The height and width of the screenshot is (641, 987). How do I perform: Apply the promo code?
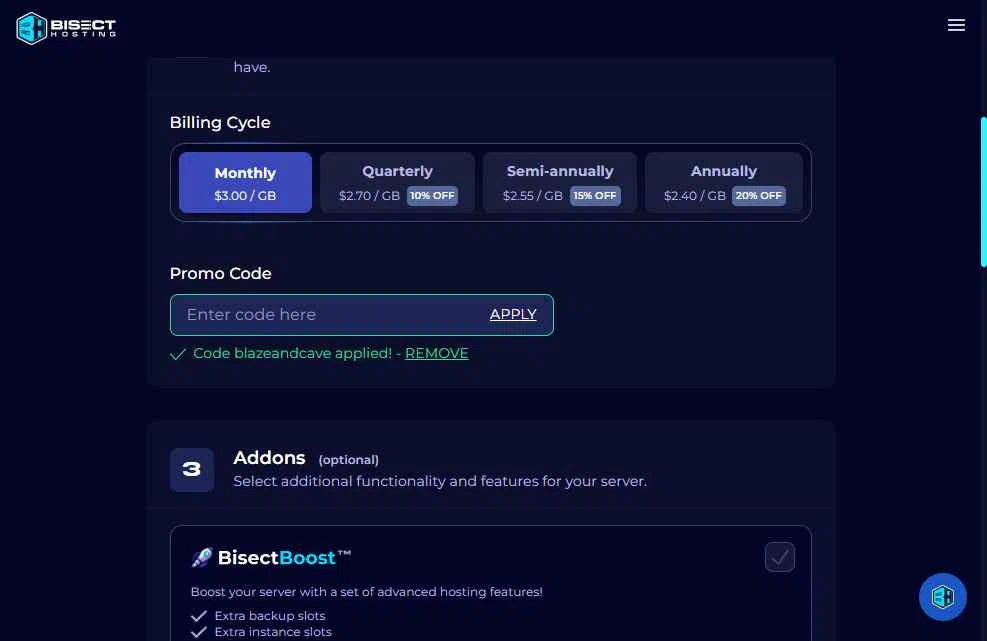(x=513, y=314)
